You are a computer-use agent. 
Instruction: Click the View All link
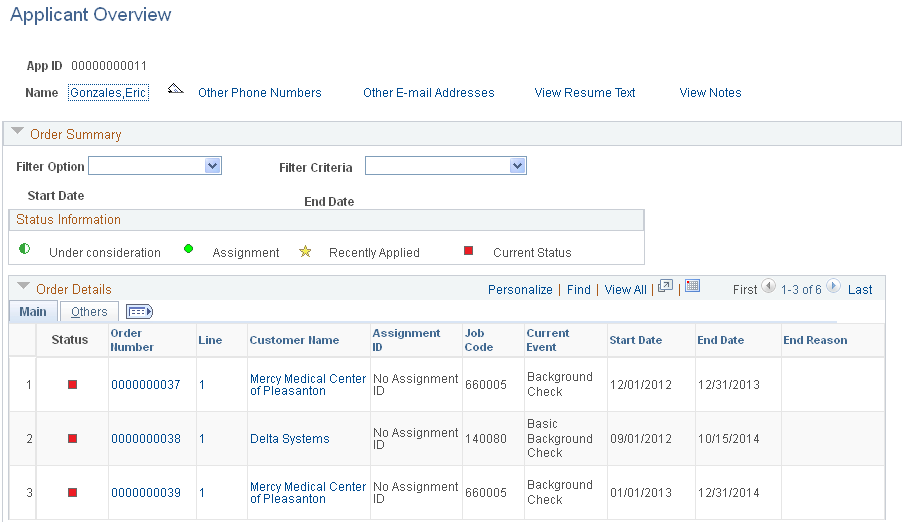pos(625,289)
